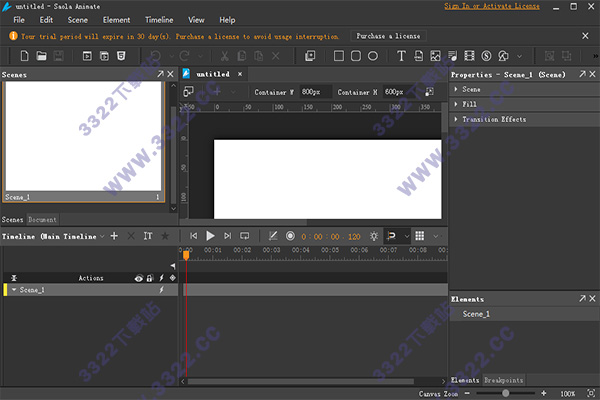This screenshot has height=400, width=600.
Task: Play the timeline animation
Action: point(210,236)
